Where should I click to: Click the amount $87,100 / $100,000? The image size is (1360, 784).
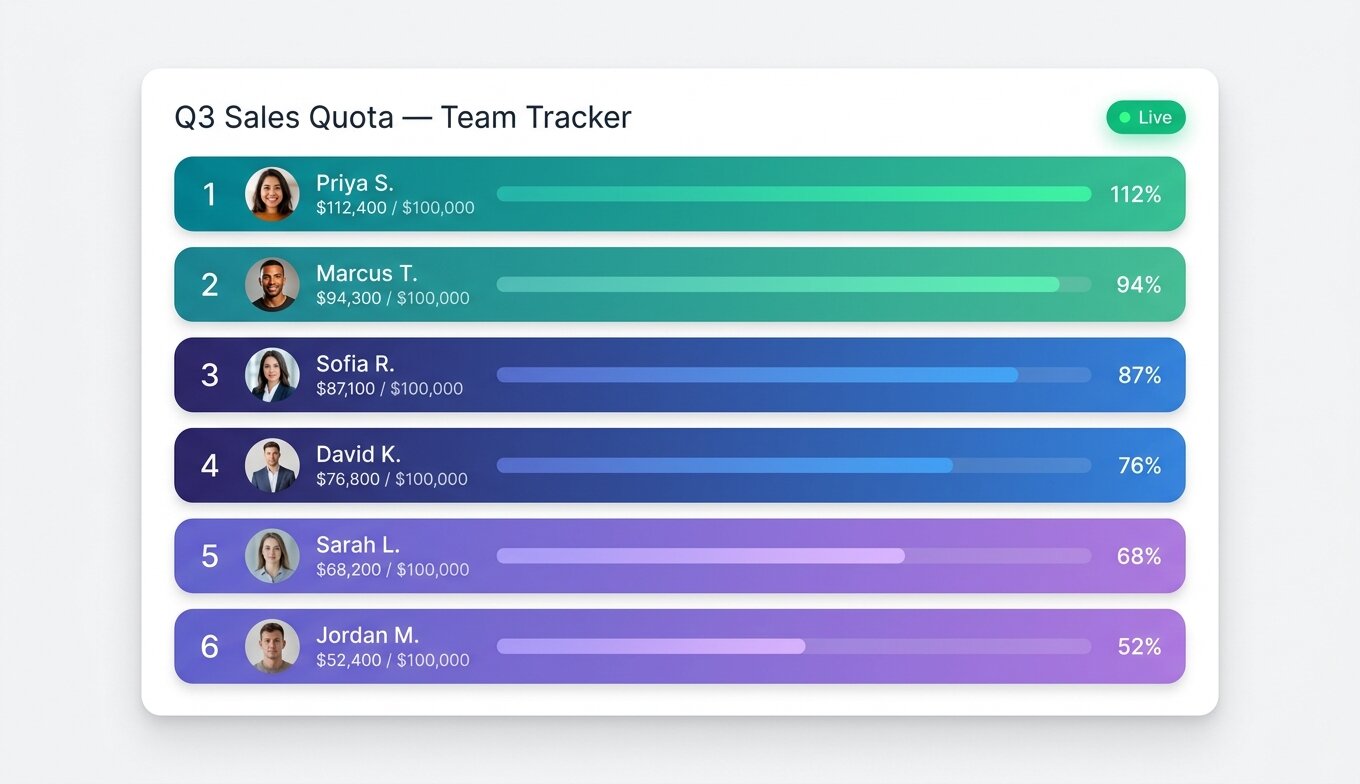tap(390, 389)
